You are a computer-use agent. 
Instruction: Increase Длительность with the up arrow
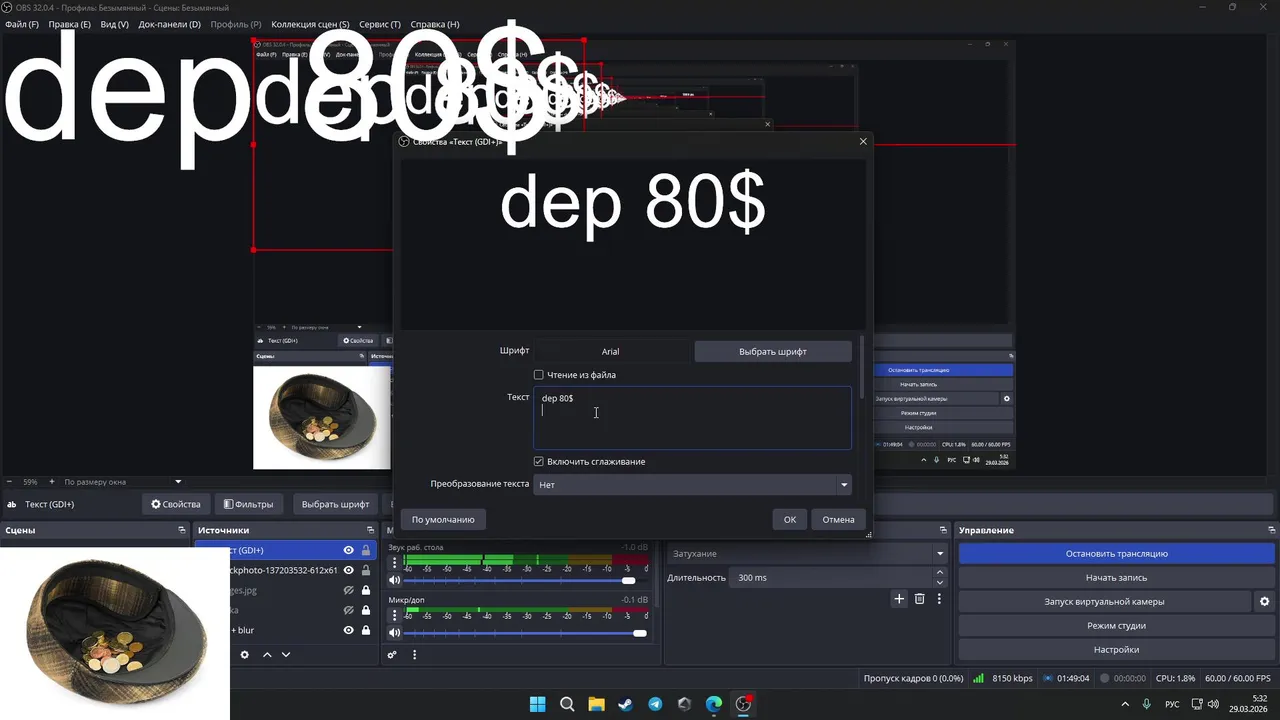pos(939,572)
